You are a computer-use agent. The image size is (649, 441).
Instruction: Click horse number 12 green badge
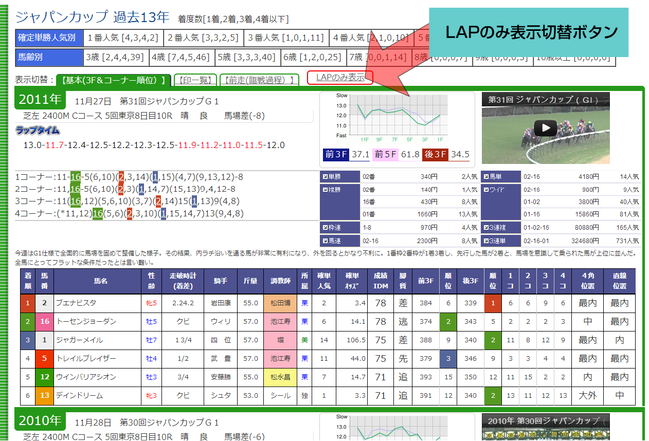tap(45, 377)
